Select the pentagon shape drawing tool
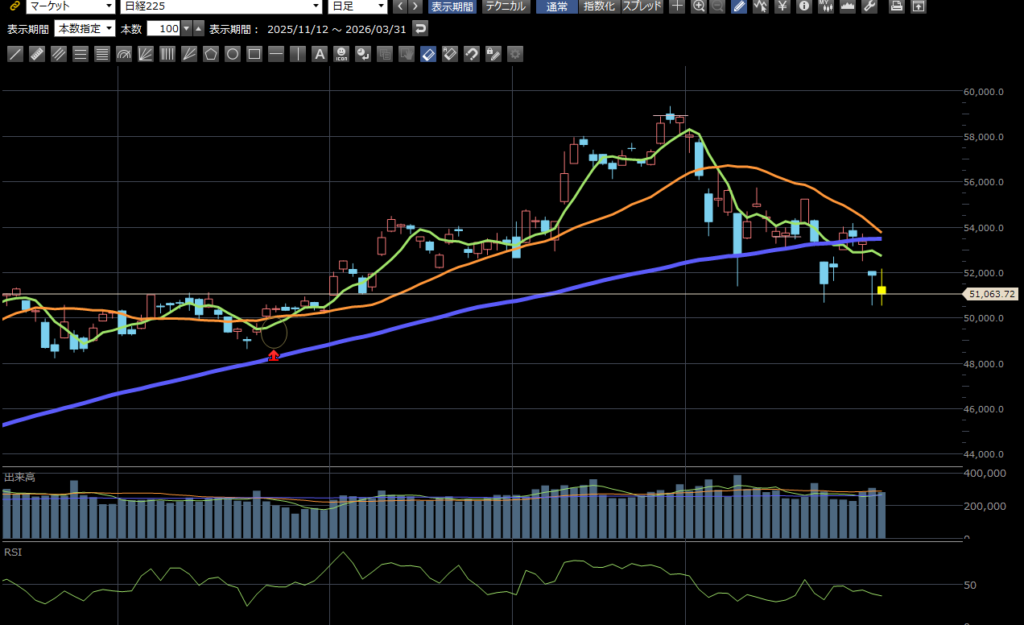The width and height of the screenshot is (1024, 625). [210, 53]
